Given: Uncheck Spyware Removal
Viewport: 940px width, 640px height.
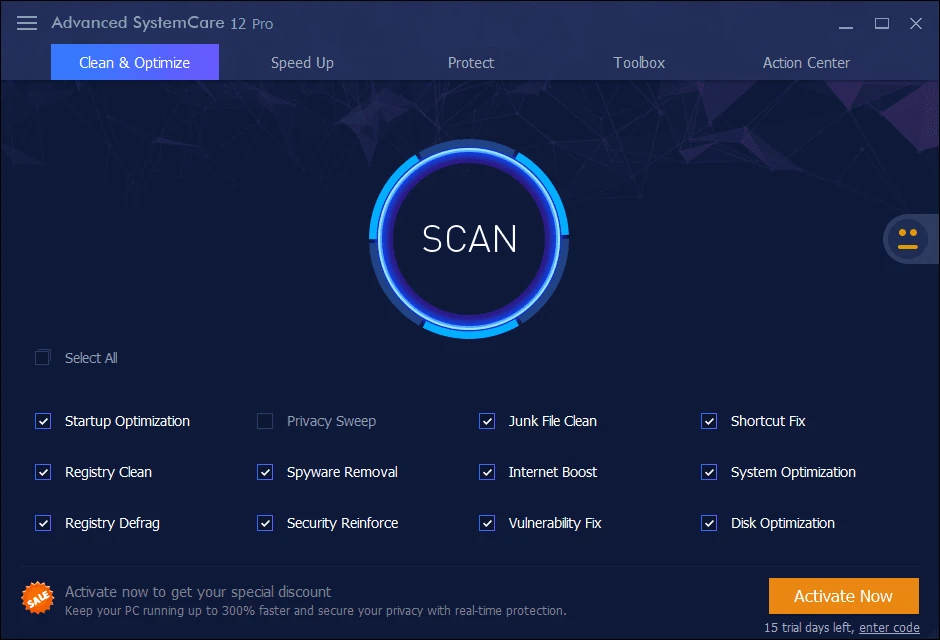Looking at the screenshot, I should (265, 471).
